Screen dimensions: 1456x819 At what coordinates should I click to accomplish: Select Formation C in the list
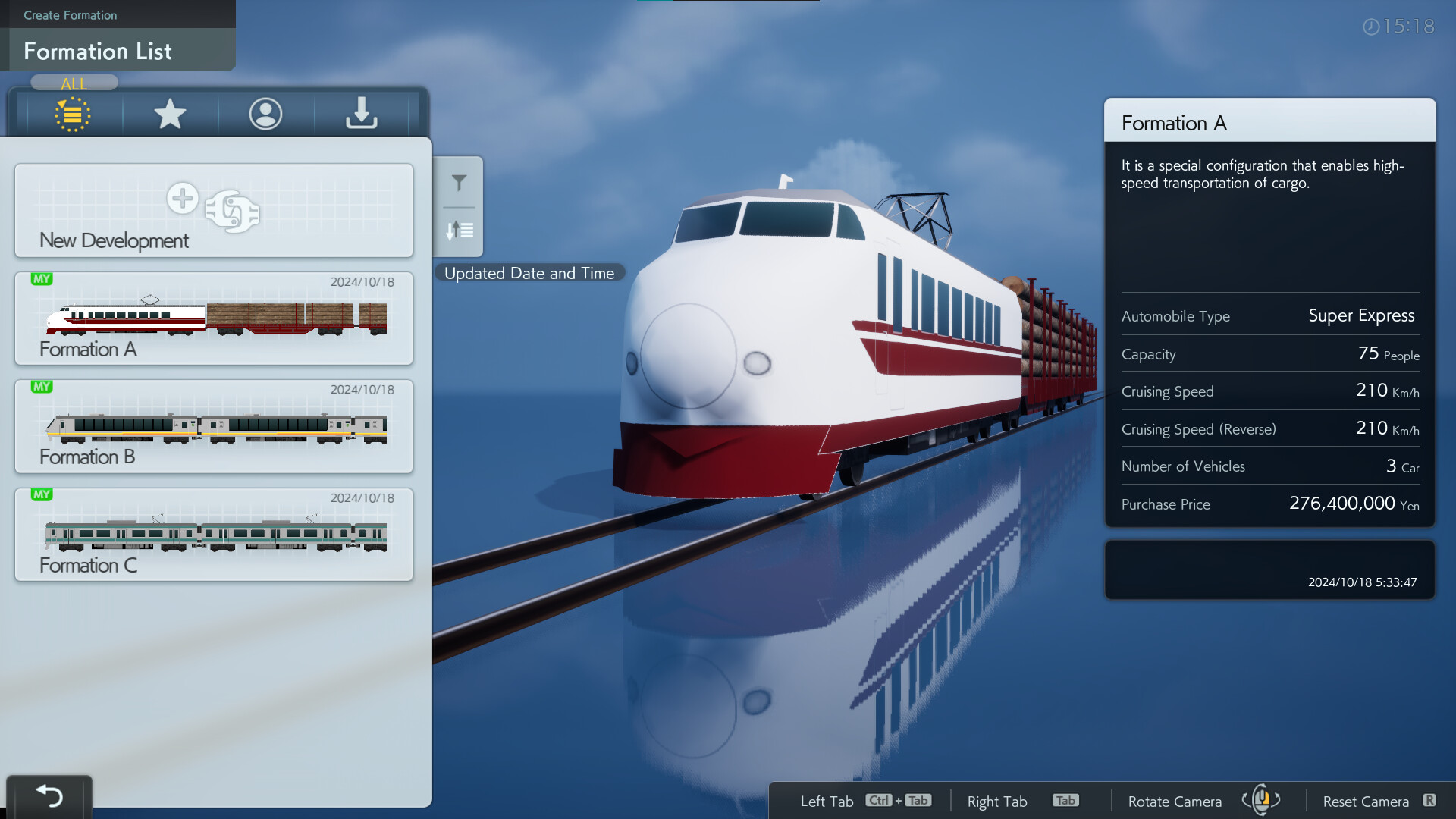(x=213, y=533)
